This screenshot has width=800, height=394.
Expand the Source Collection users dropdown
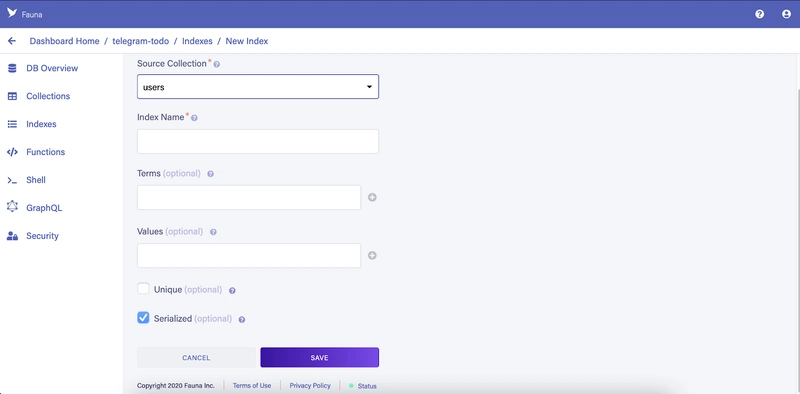[x=258, y=87]
